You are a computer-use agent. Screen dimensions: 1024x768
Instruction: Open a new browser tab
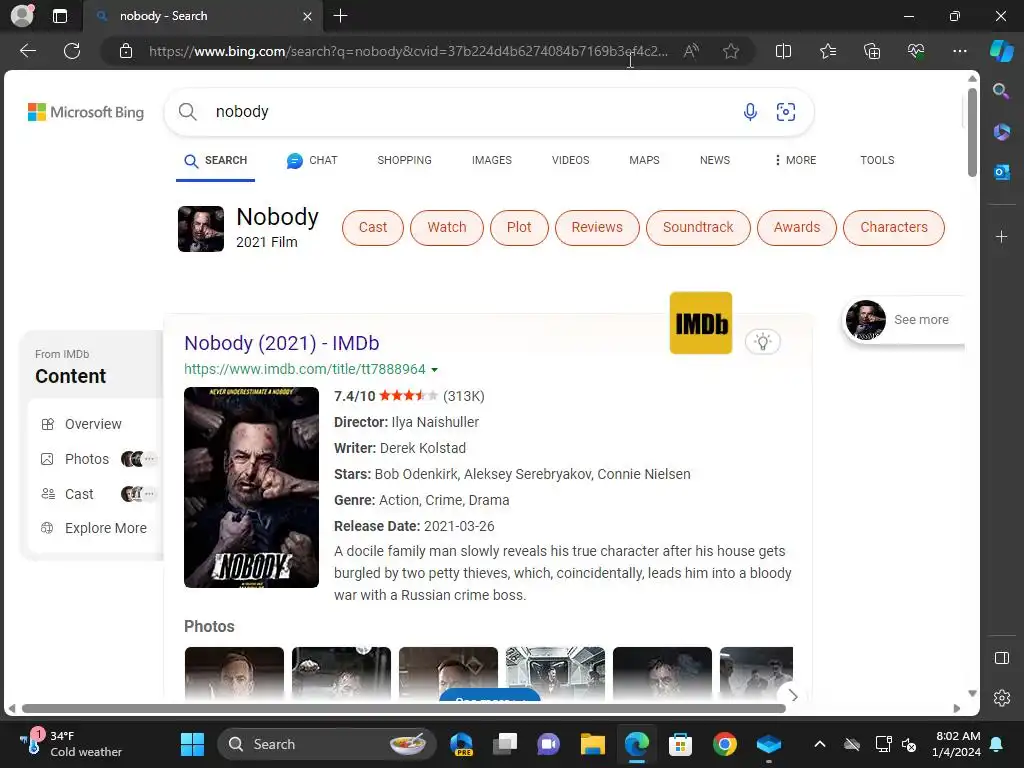pos(340,16)
